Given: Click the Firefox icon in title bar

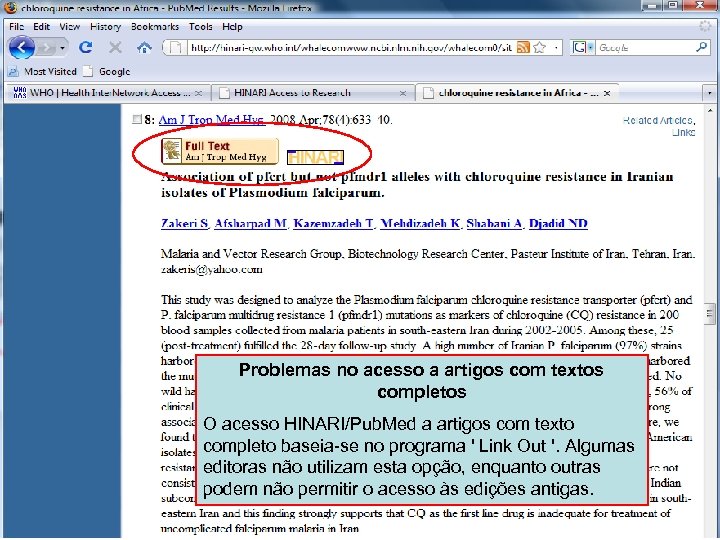Looking at the screenshot, I should pyautogui.click(x=10, y=6).
